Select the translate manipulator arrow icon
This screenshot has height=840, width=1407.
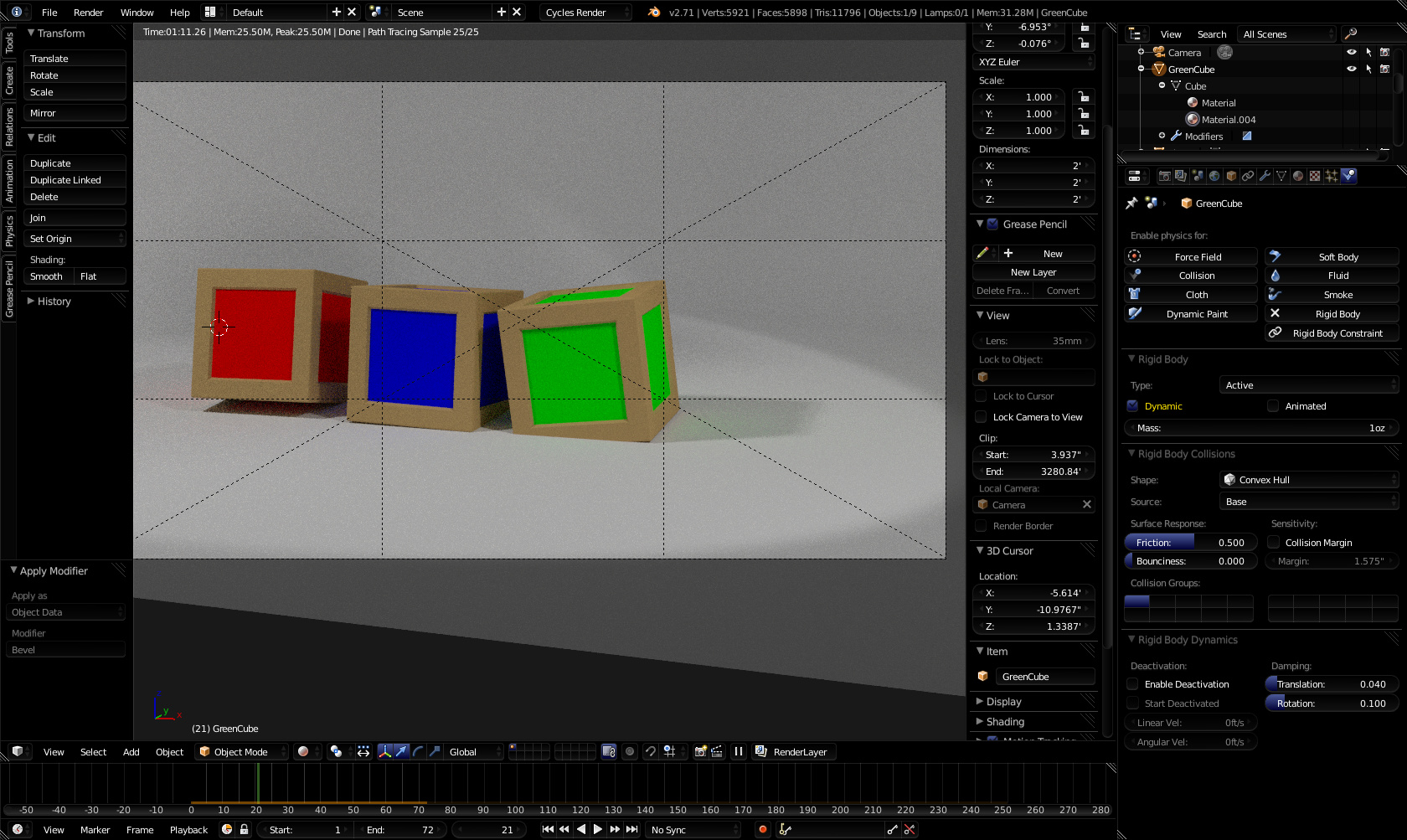pyautogui.click(x=402, y=751)
